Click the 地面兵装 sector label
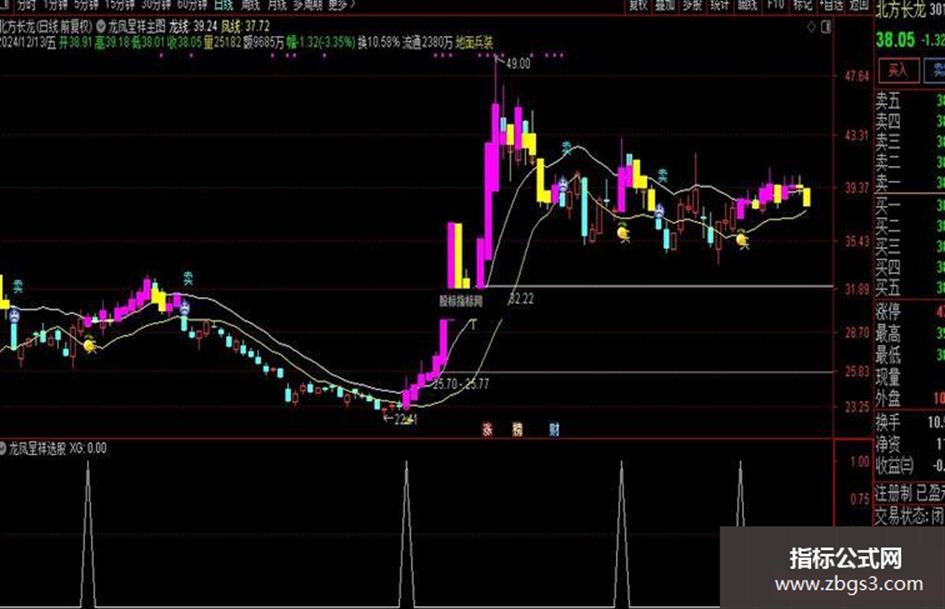Screen dimensions: 945x609 pyautogui.click(x=474, y=43)
